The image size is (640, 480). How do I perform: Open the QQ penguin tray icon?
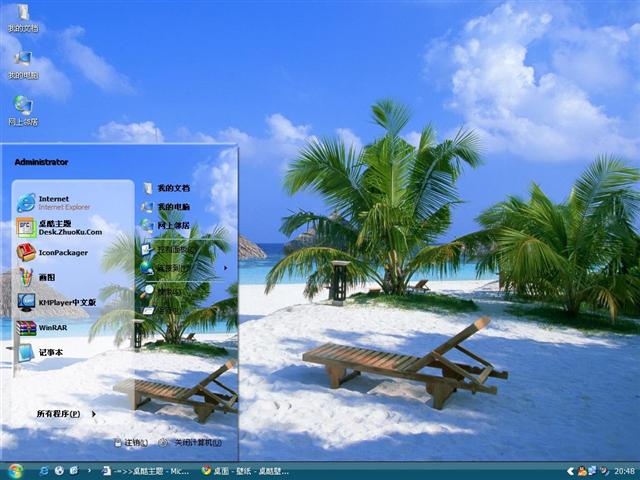tap(582, 472)
